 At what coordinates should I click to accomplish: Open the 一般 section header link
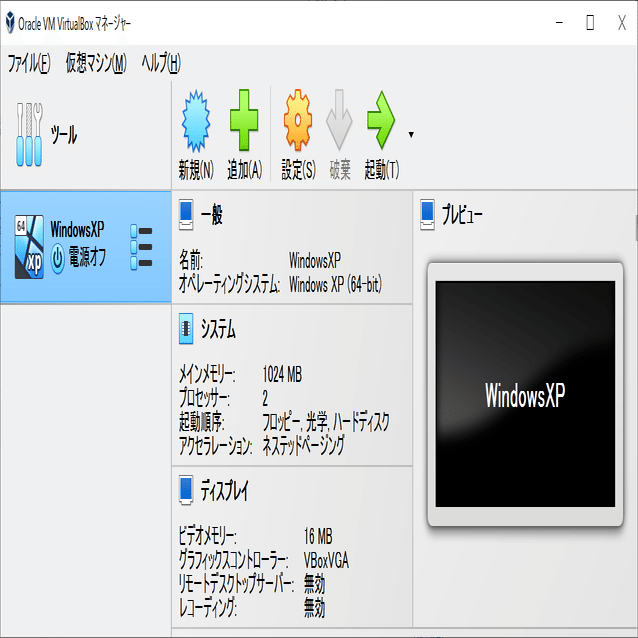[212, 215]
